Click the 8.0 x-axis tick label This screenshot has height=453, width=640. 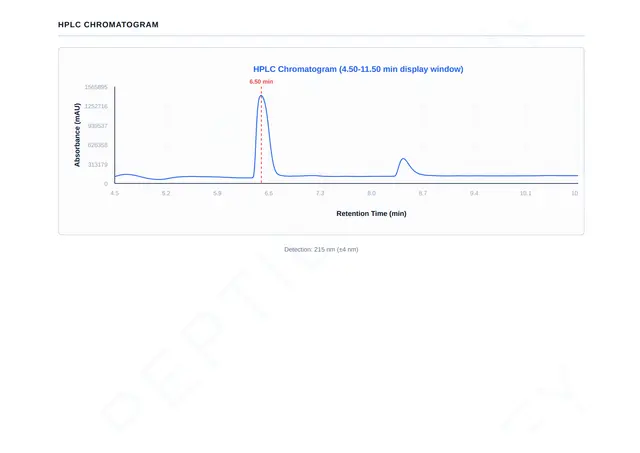[371, 193]
